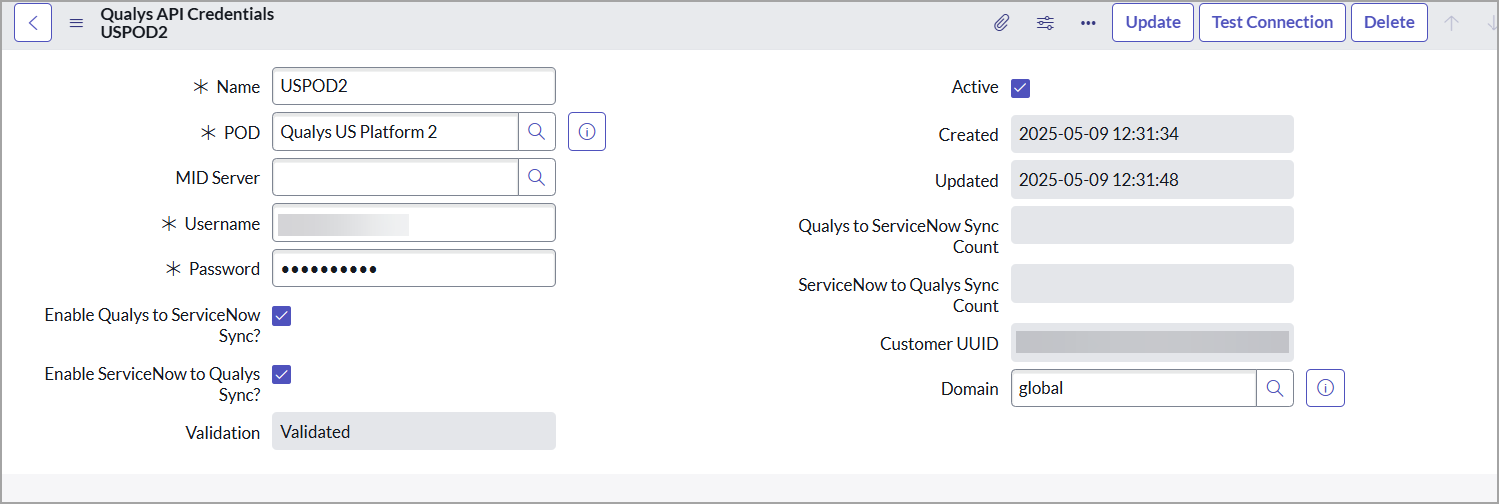Image resolution: width=1499 pixels, height=504 pixels.
Task: Click into the Password field
Action: click(x=413, y=268)
